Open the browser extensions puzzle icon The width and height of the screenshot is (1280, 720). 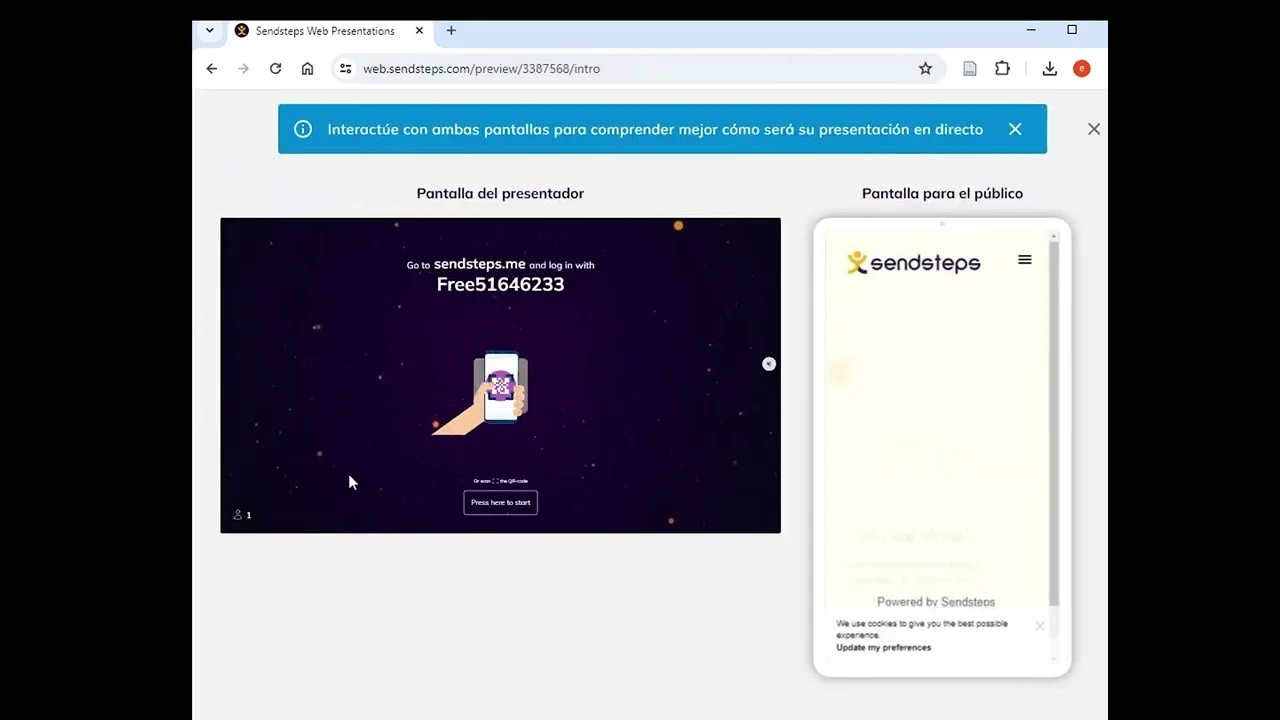click(x=1002, y=69)
